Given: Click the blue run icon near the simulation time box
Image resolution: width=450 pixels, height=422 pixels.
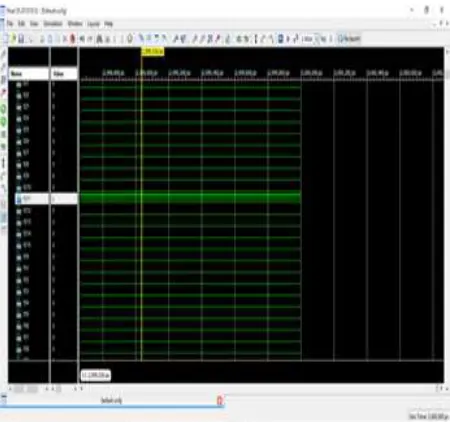Looking at the screenshot, I should 280,39.
